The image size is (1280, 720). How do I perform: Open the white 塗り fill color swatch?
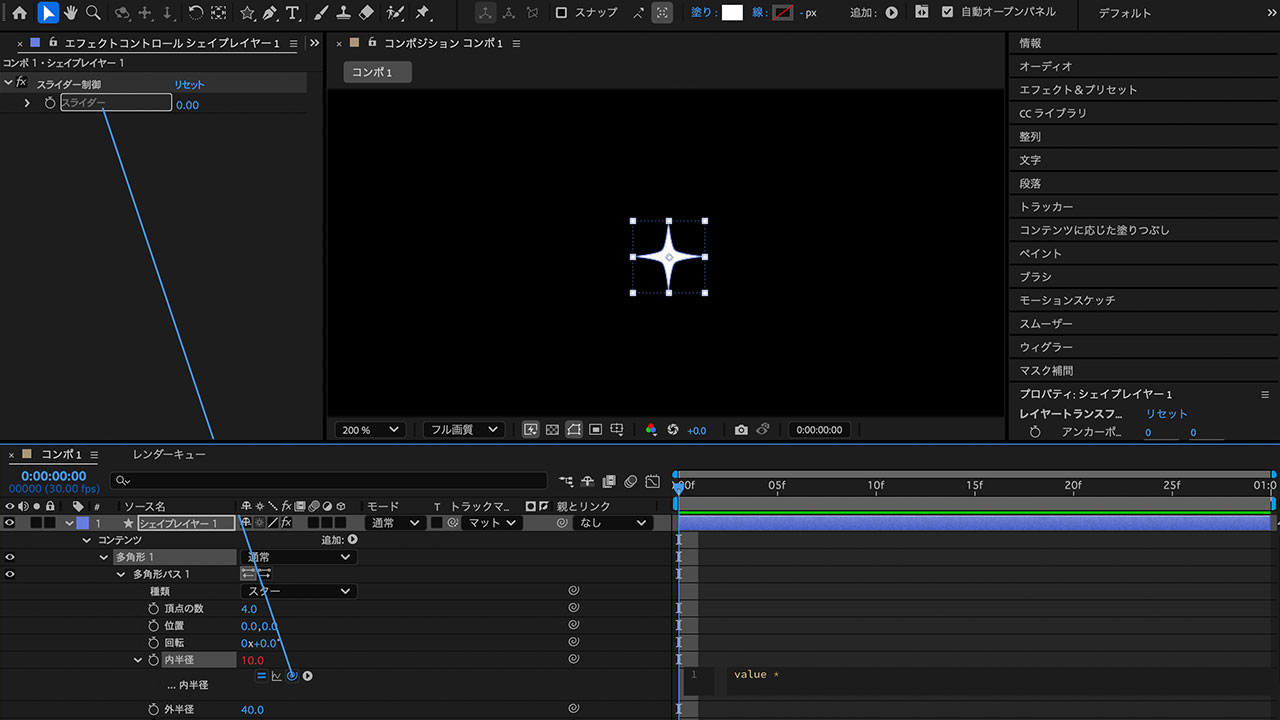[732, 13]
